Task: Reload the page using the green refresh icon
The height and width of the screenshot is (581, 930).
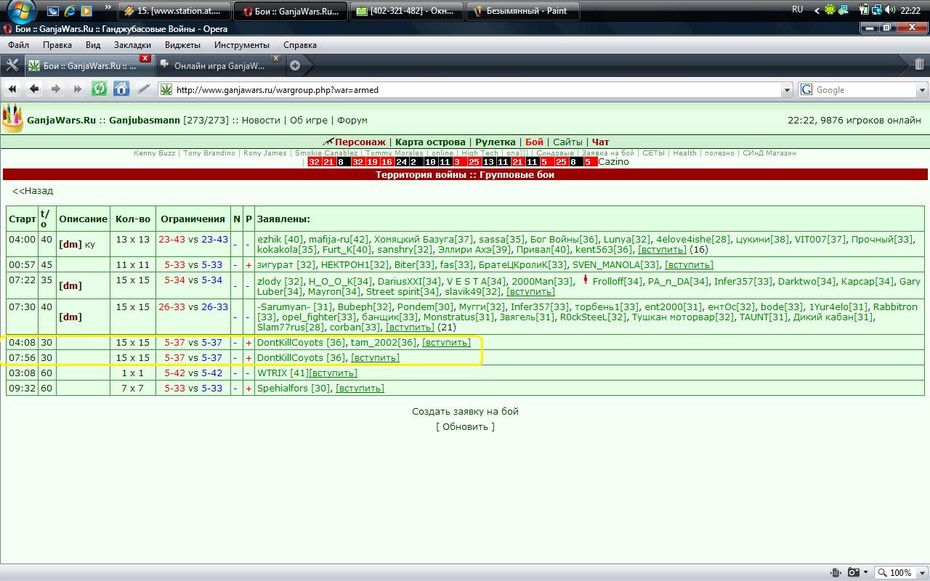Action: (99, 90)
